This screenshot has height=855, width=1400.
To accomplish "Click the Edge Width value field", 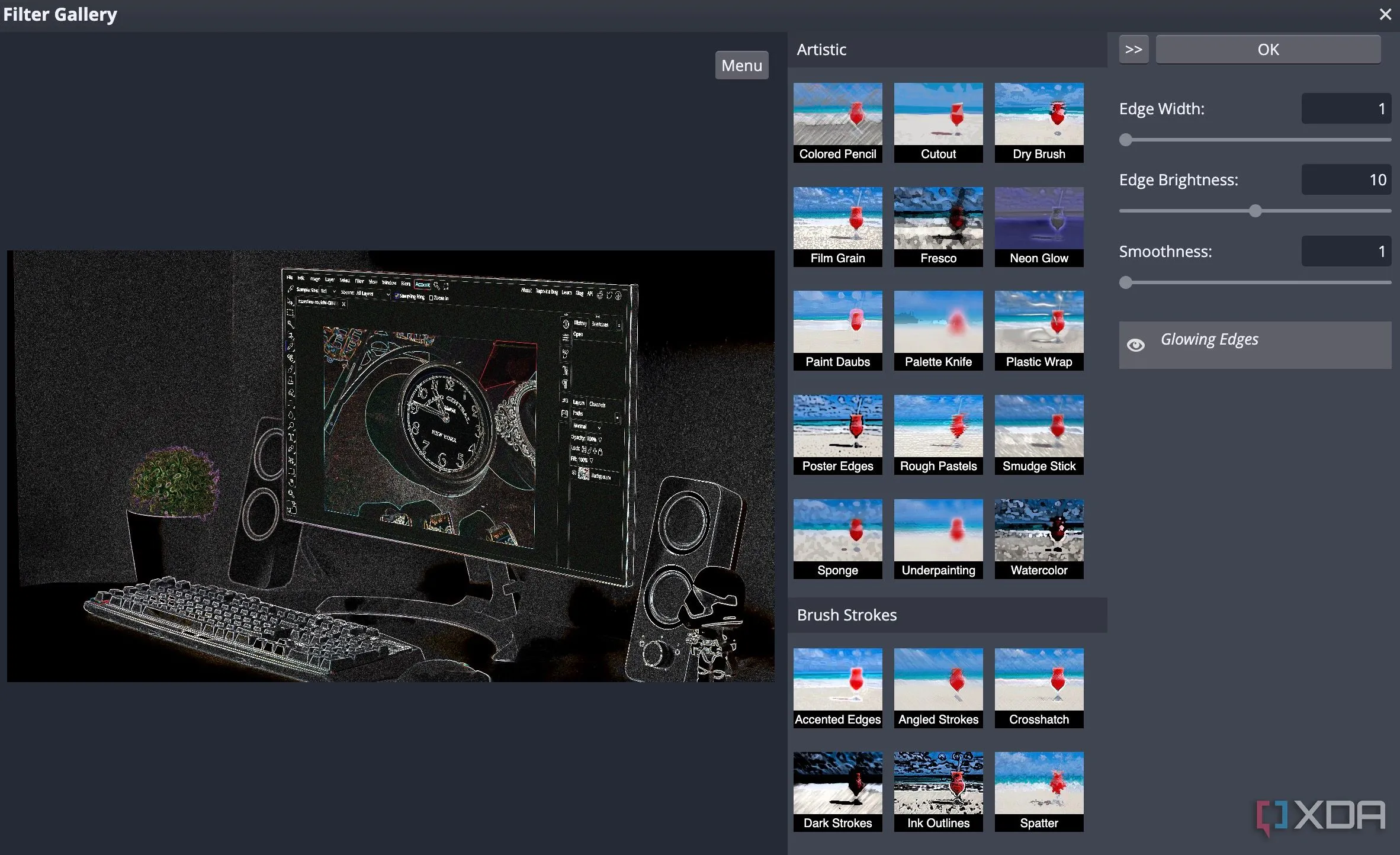I will pos(1346,109).
